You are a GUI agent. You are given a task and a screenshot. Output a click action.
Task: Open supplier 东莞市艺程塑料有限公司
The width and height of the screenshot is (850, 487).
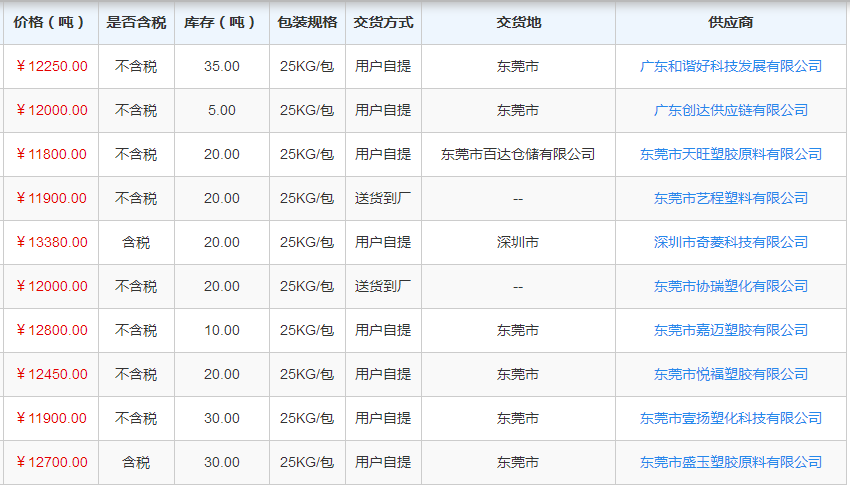[730, 198]
